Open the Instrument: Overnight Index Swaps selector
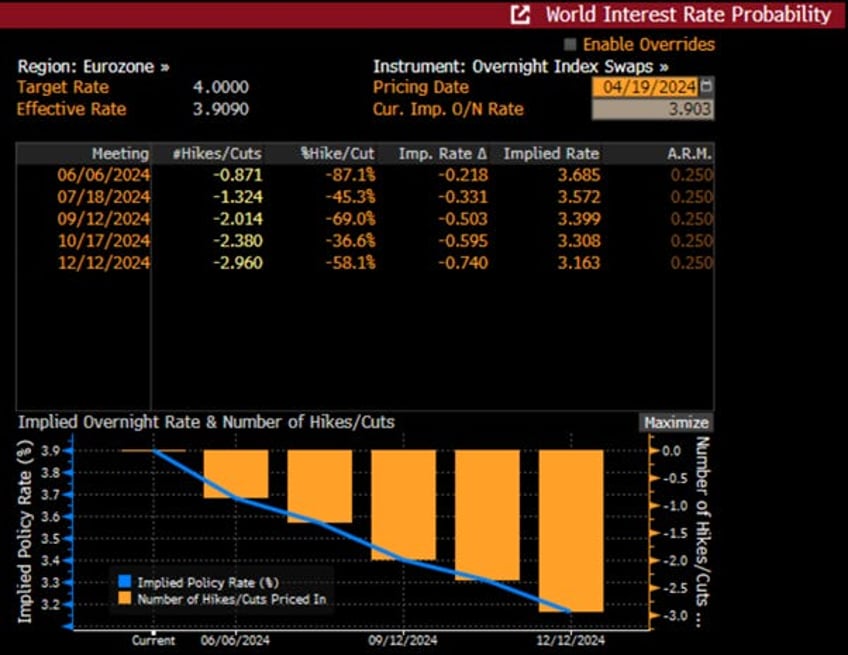 coord(520,66)
